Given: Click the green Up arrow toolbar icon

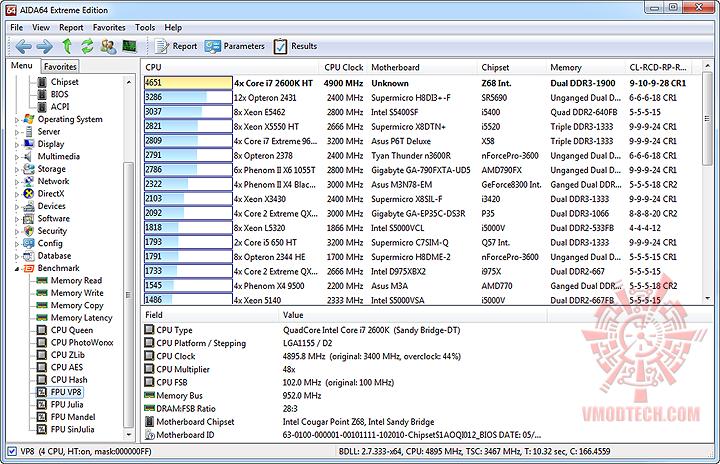Looking at the screenshot, I should (x=67, y=46).
